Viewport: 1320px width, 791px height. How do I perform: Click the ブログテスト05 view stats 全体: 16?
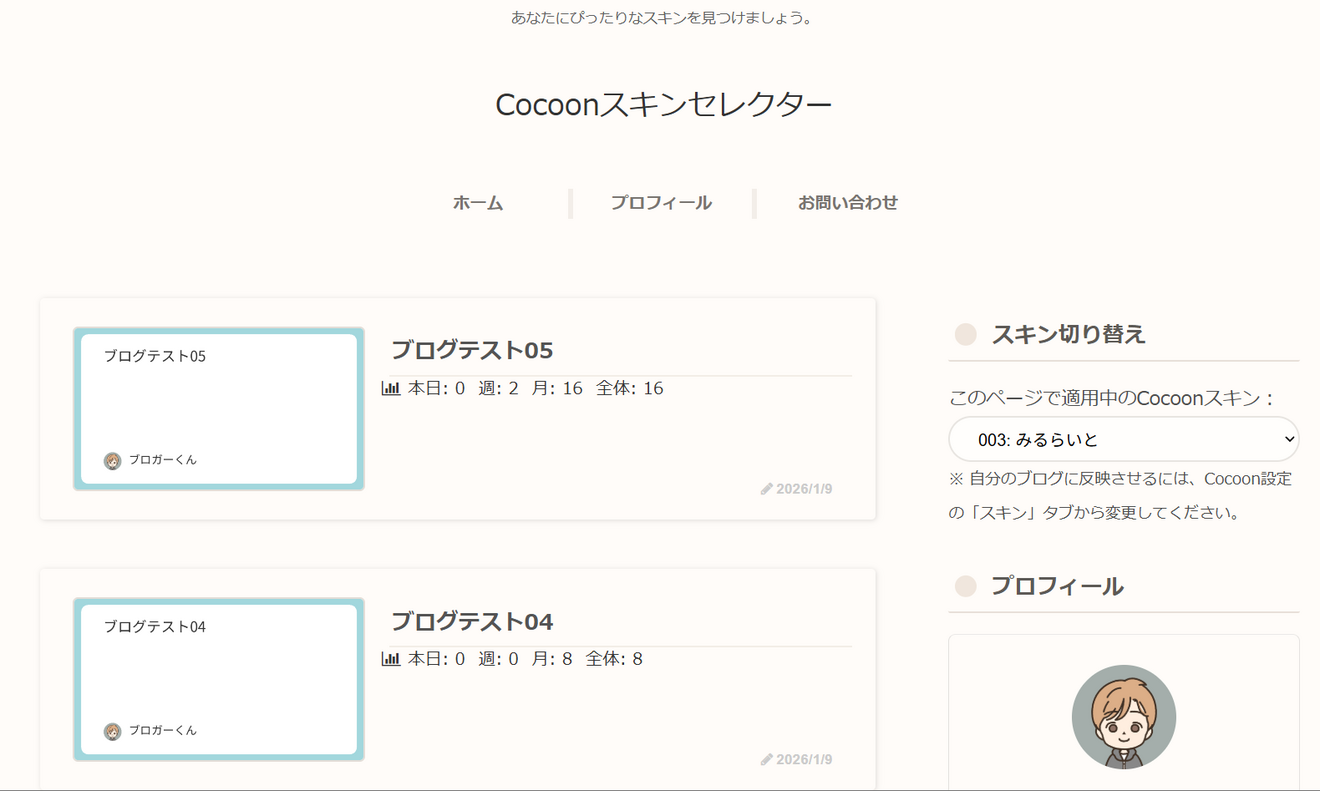[x=630, y=388]
